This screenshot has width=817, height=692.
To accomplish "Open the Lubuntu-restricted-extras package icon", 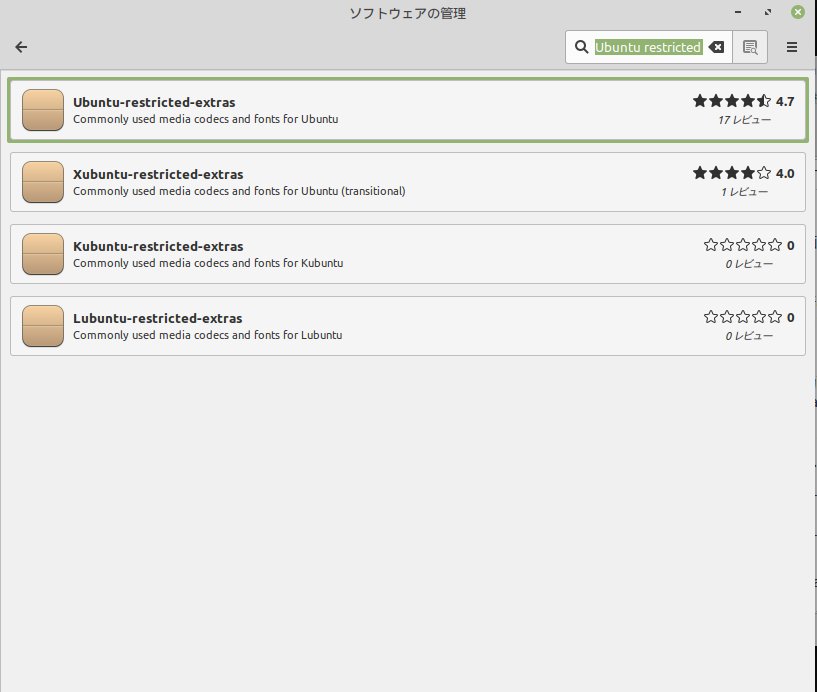I will [x=43, y=326].
